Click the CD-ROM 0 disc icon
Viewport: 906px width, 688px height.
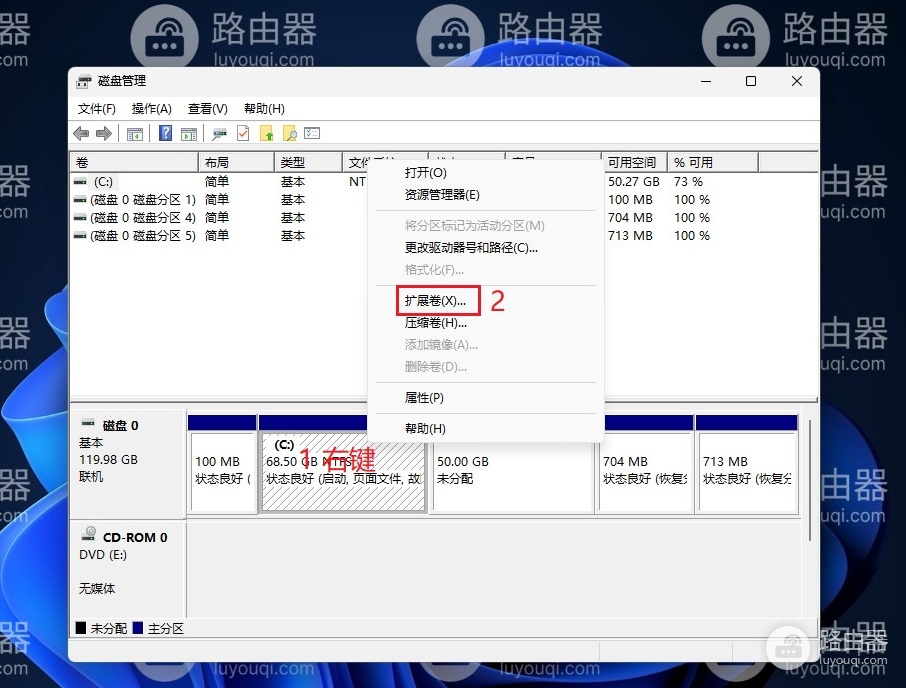[x=89, y=533]
